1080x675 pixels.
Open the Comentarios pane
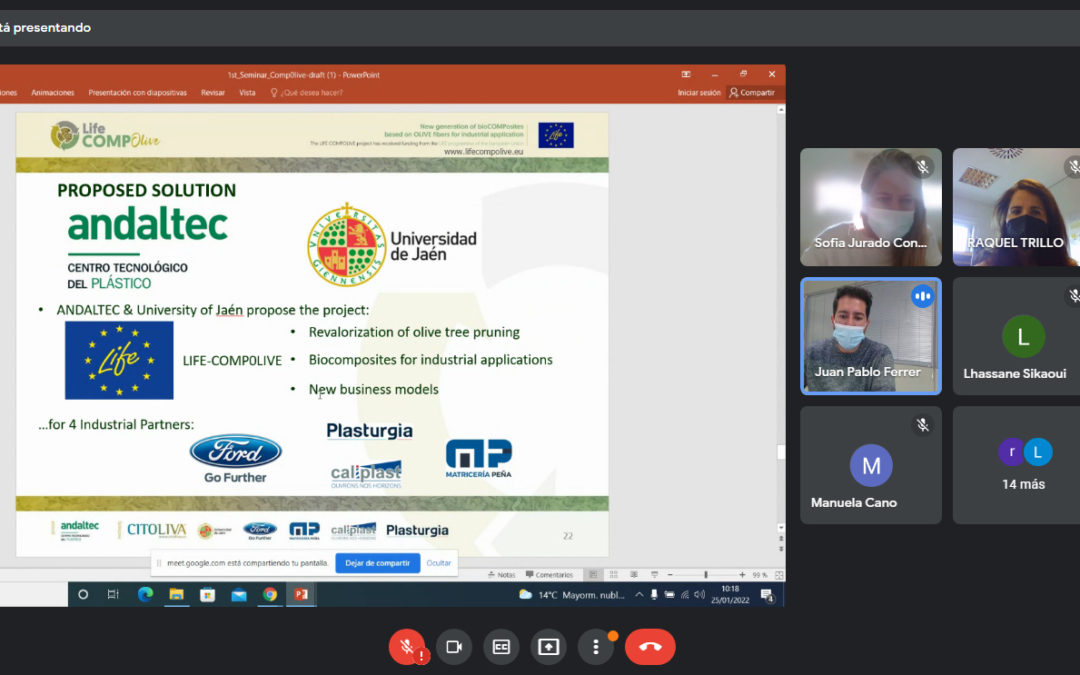549,574
